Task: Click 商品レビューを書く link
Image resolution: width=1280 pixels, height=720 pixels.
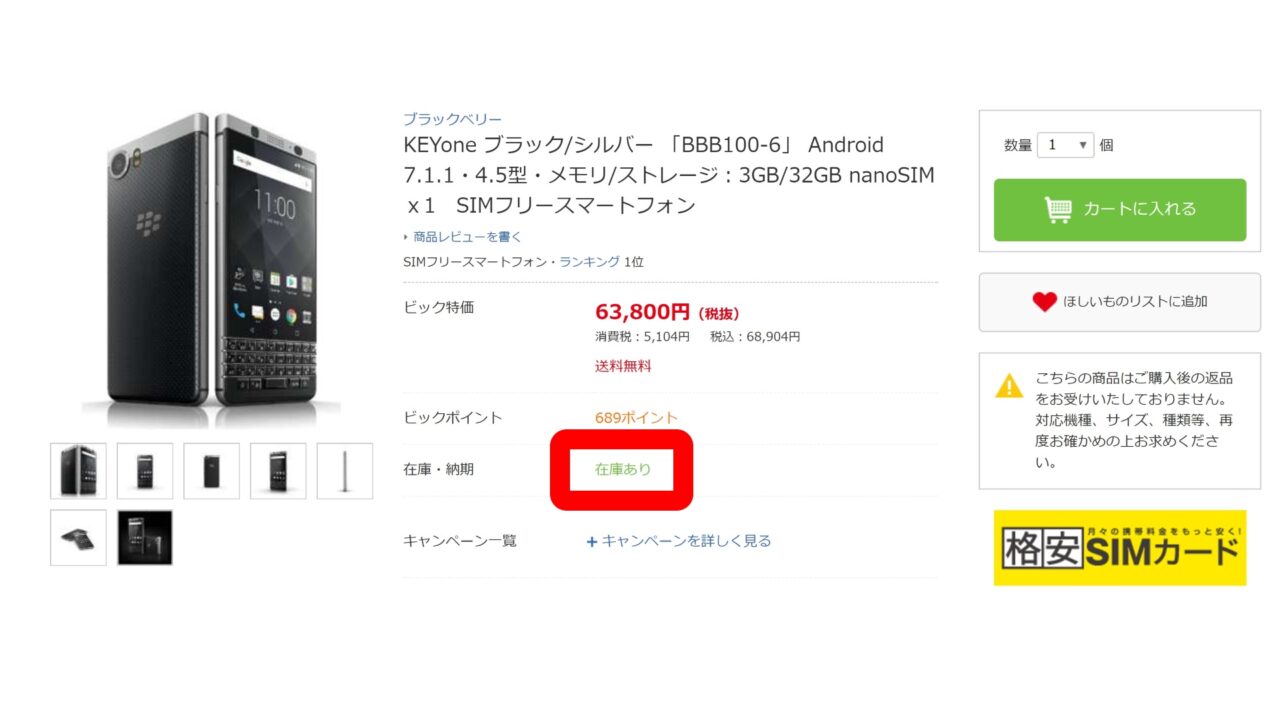Action: click(x=467, y=237)
